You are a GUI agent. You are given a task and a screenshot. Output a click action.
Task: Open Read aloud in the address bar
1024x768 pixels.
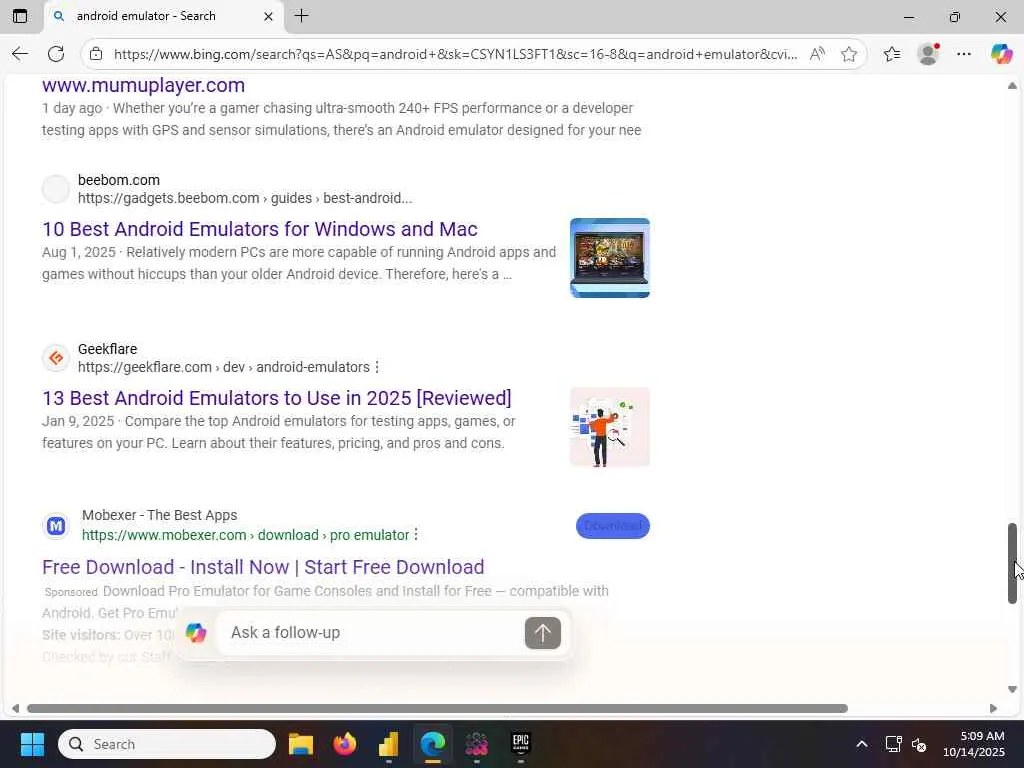pyautogui.click(x=817, y=54)
